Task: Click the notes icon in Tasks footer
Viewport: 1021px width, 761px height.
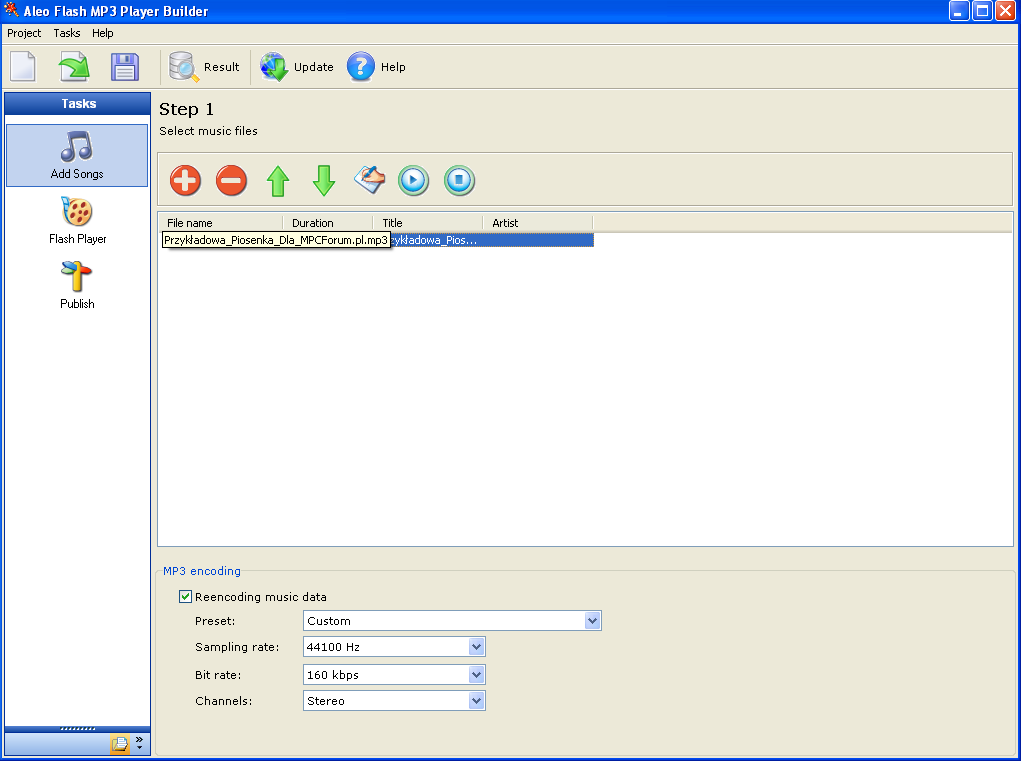Action: point(120,743)
